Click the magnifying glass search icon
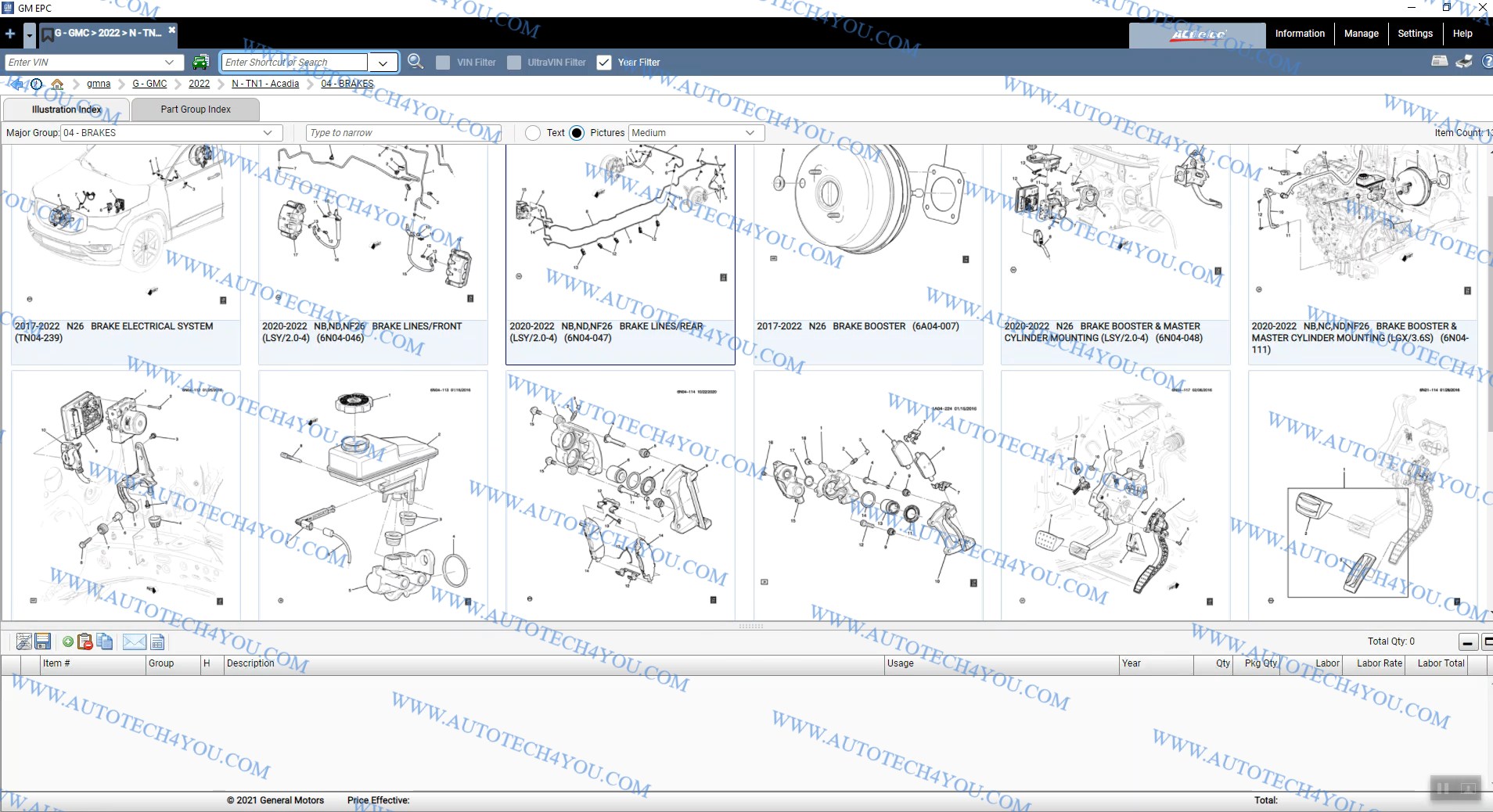1493x812 pixels. click(416, 62)
